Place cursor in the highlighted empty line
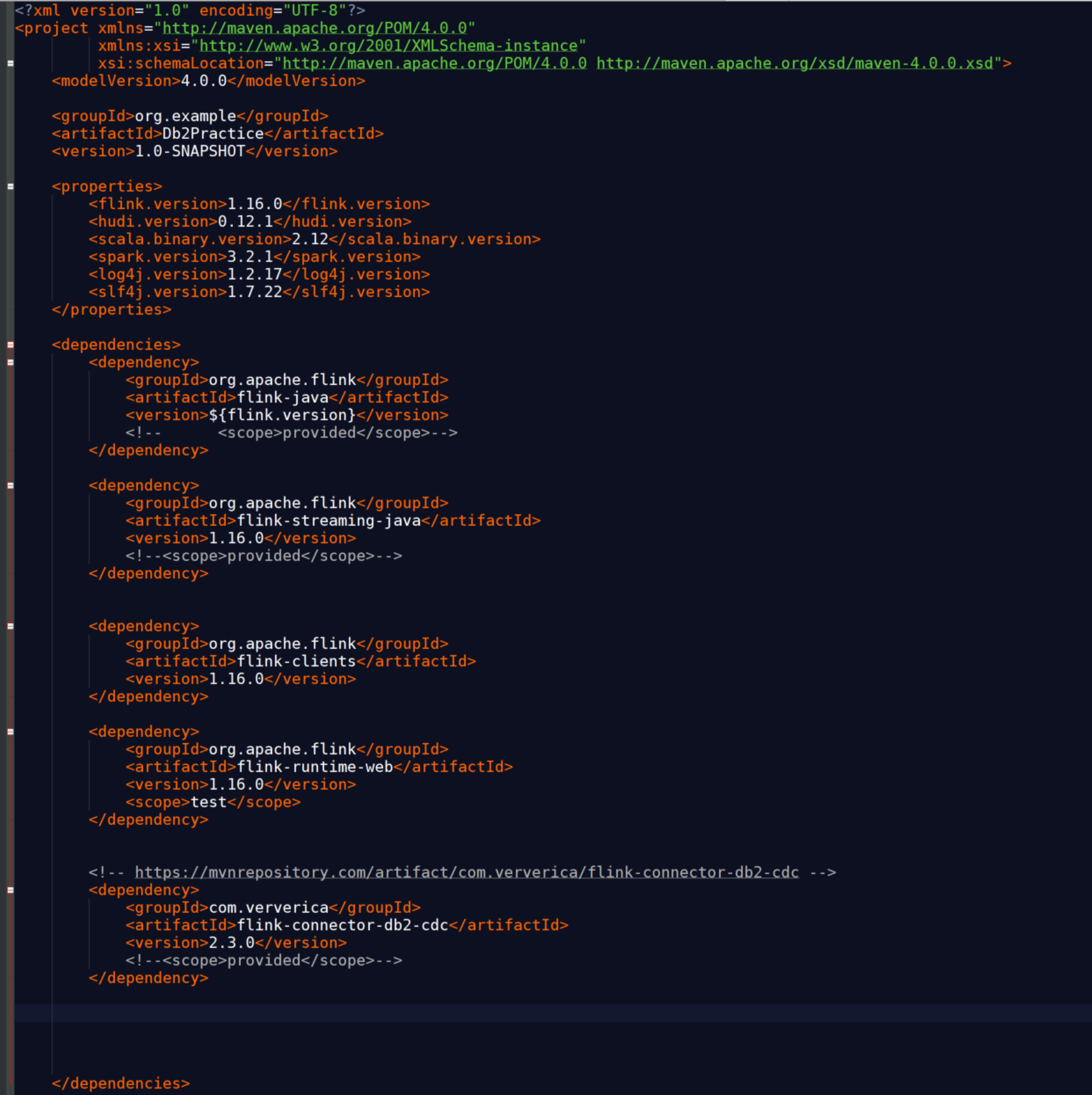The image size is (1092, 1095). coord(553,1012)
